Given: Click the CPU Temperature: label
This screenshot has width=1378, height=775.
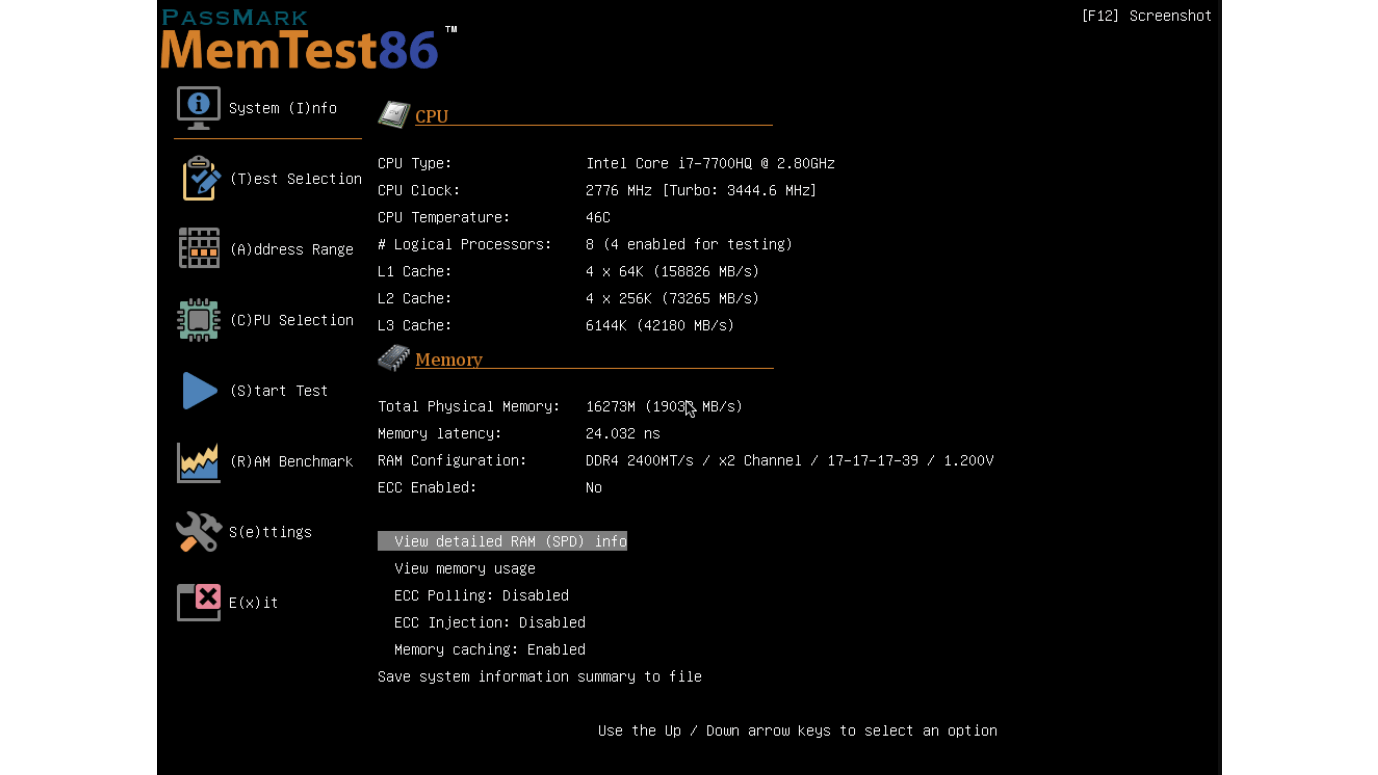Looking at the screenshot, I should [x=444, y=217].
